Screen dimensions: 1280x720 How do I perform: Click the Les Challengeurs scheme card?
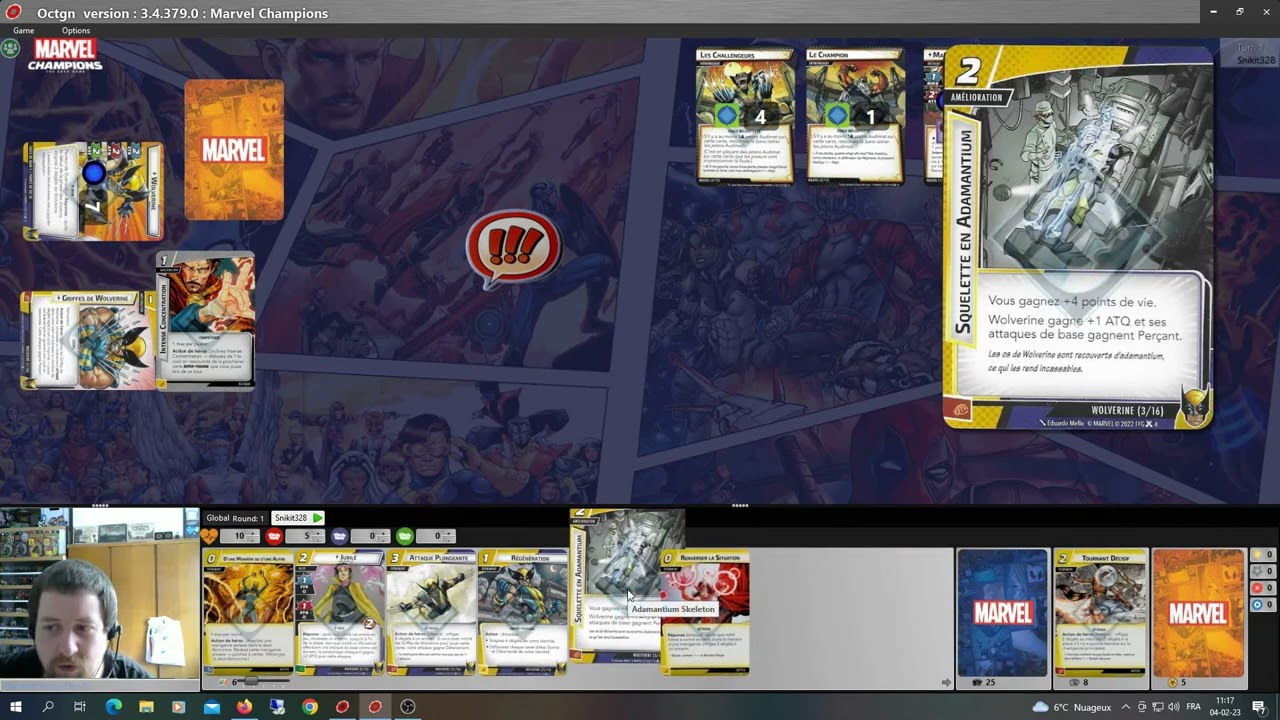pos(745,116)
